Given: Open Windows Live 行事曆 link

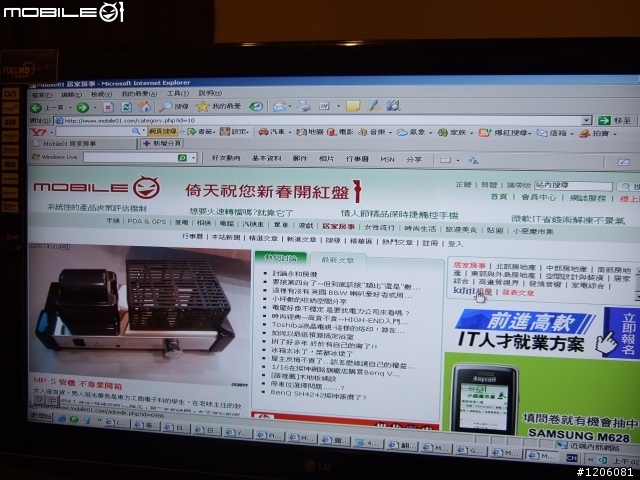Looking at the screenshot, I should 357,159.
